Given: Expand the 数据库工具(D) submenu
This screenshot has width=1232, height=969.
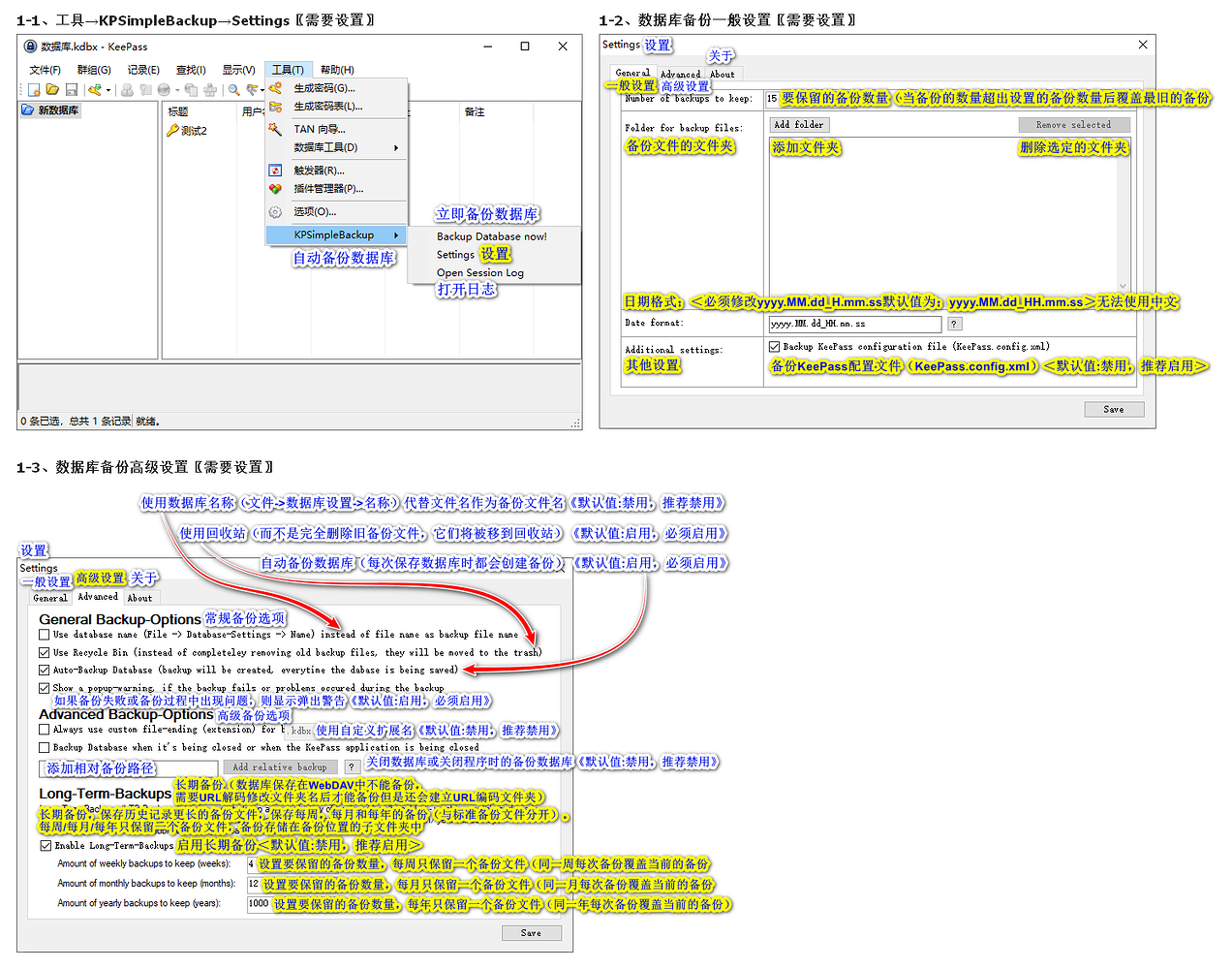Looking at the screenshot, I should 336,147.
